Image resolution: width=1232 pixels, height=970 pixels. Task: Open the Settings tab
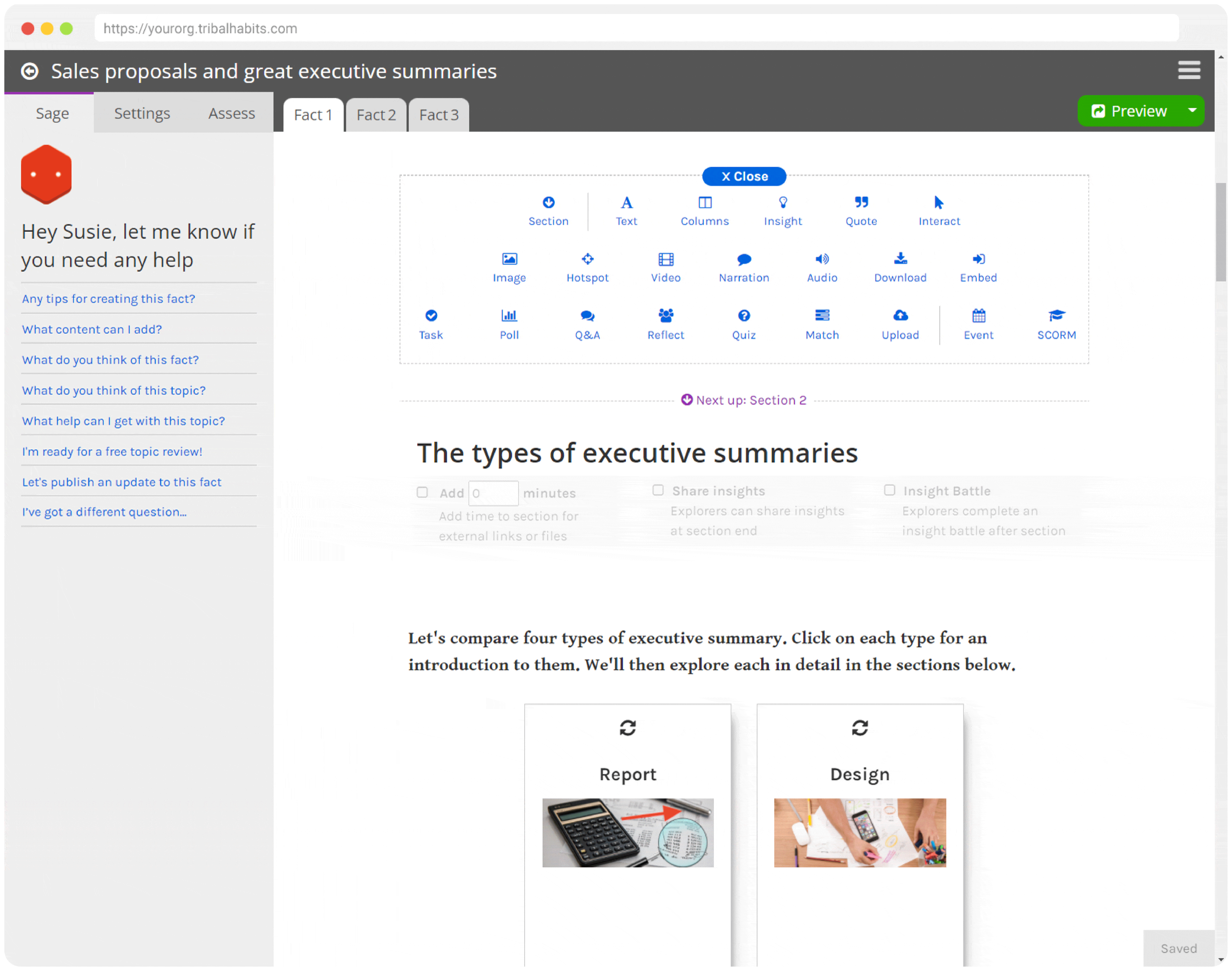[x=142, y=113]
